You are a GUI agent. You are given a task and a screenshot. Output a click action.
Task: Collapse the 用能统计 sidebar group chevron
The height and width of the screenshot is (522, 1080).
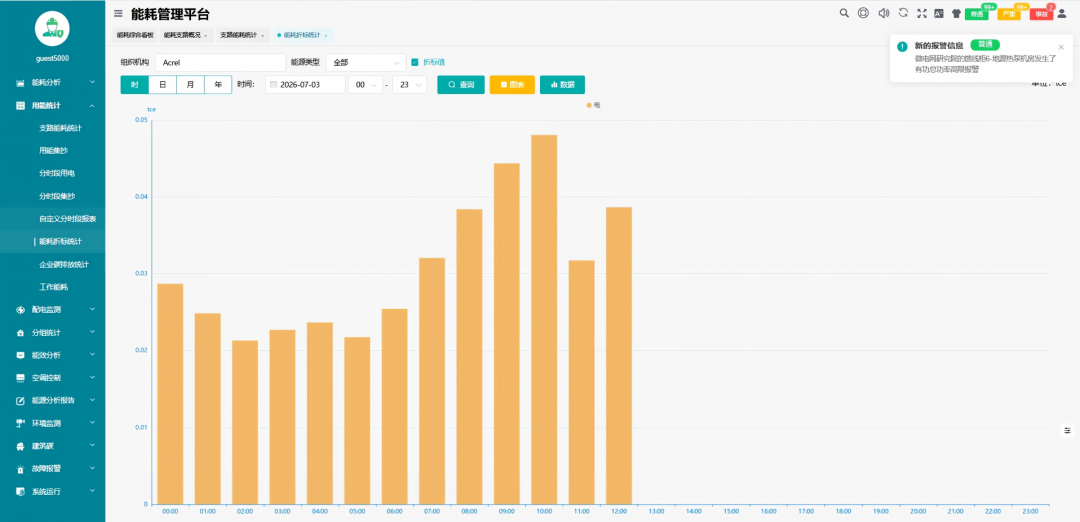tap(92, 105)
